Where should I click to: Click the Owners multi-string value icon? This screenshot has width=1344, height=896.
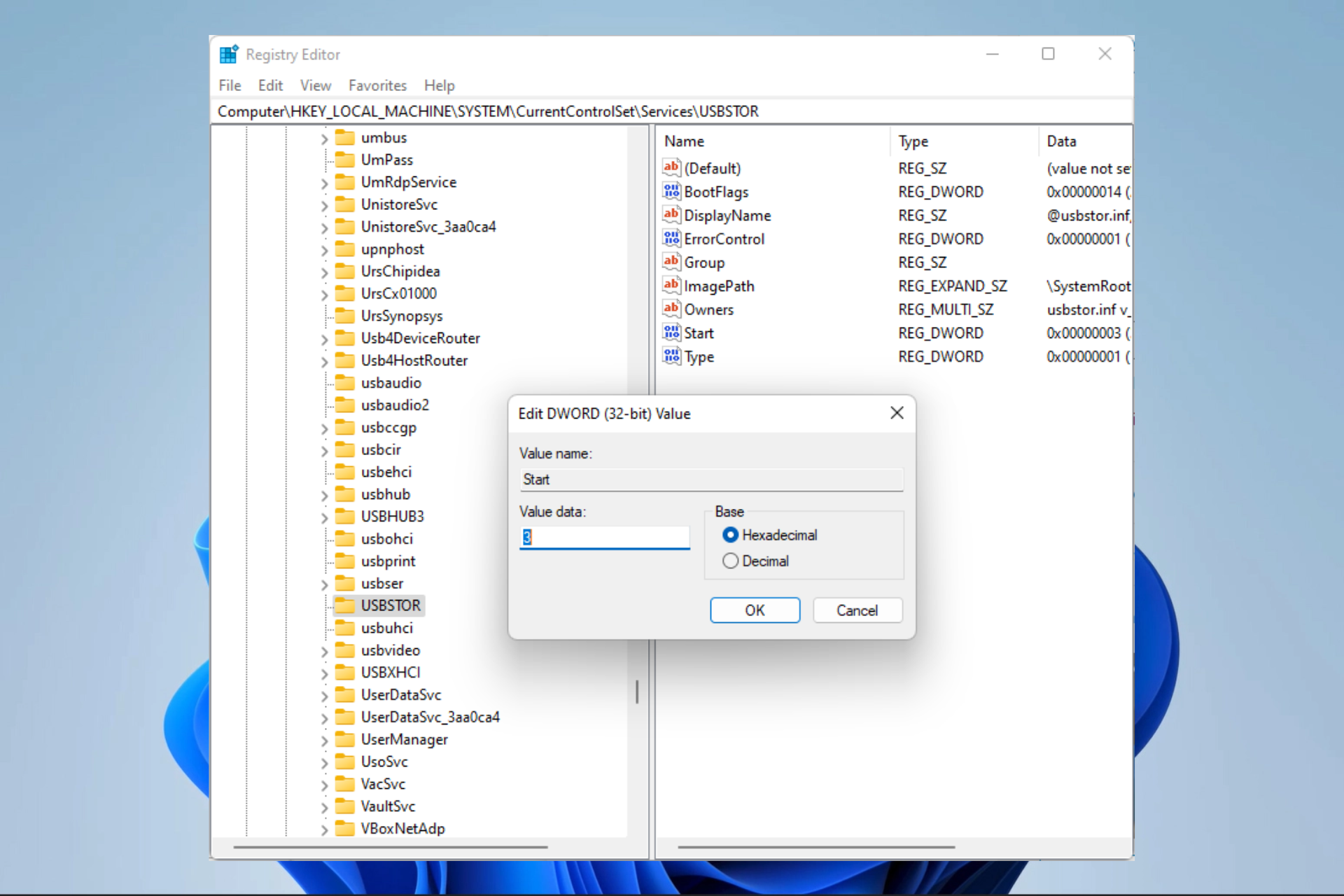pos(671,309)
